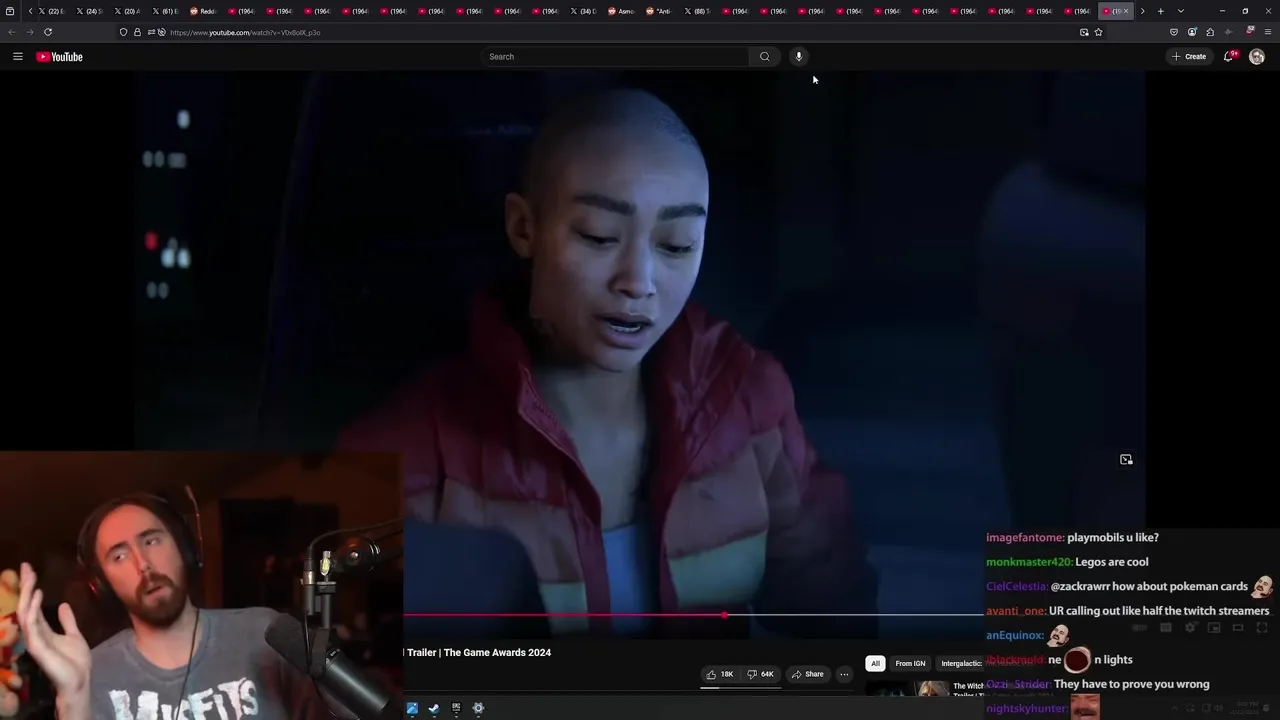Screen dimensions: 1280x720
Task: Go to the YouTube home logo
Action: 59,57
